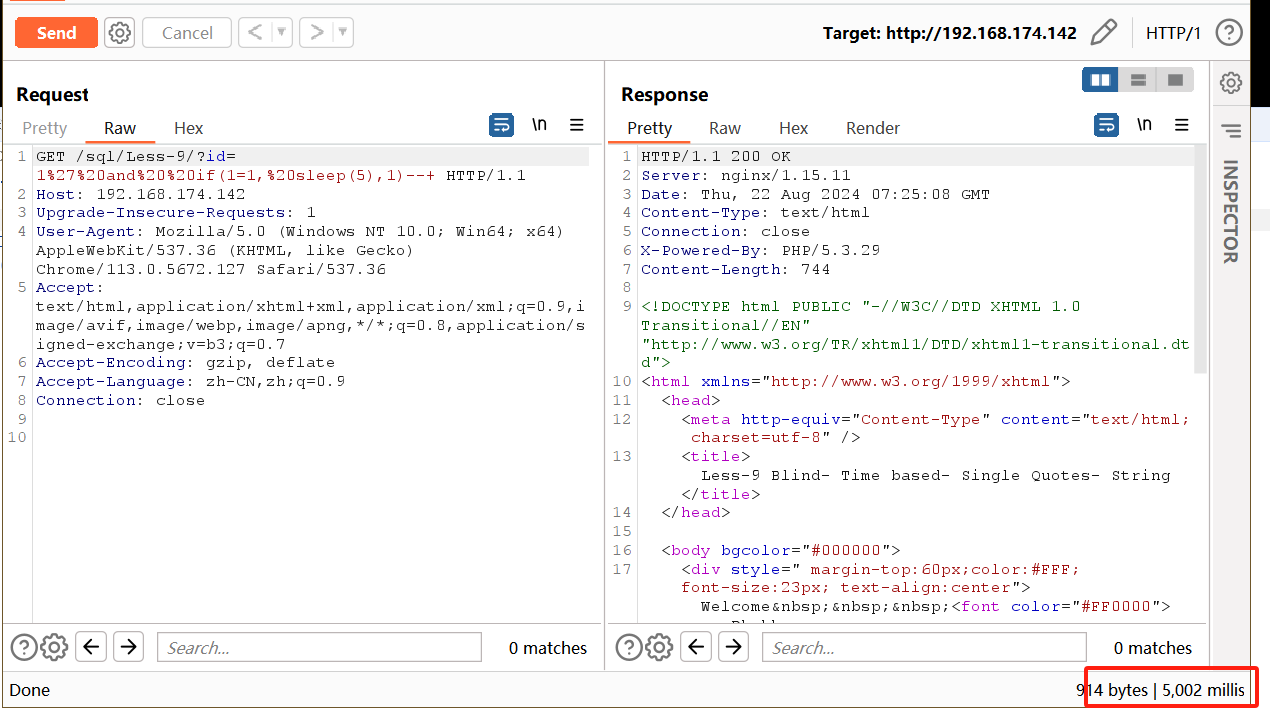The height and width of the screenshot is (710, 1270).
Task: Open request send settings gear
Action: point(120,33)
